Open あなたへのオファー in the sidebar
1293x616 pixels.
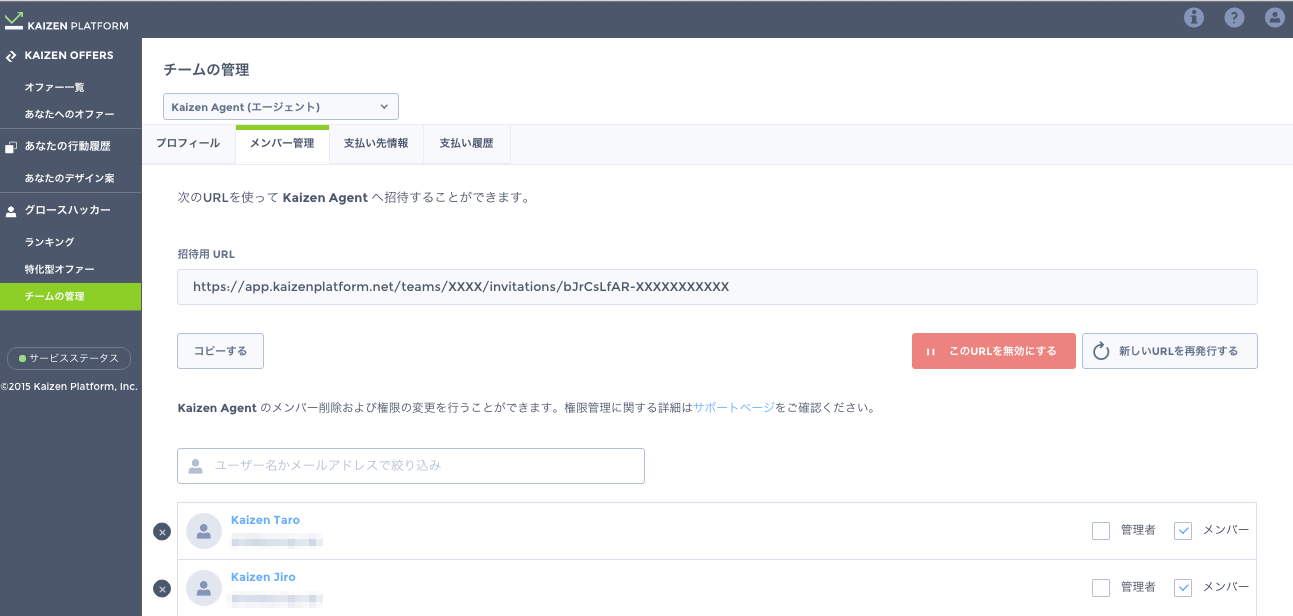[x=70, y=114]
